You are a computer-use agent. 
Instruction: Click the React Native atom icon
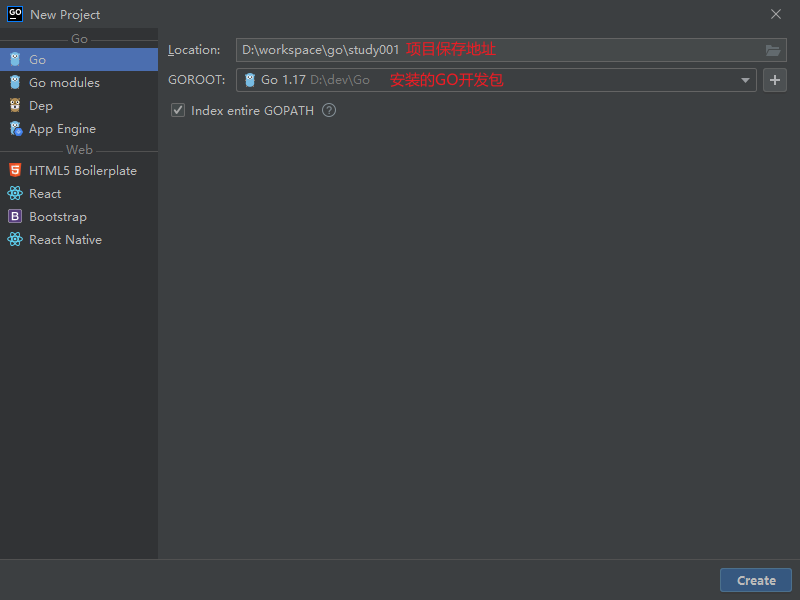15,239
